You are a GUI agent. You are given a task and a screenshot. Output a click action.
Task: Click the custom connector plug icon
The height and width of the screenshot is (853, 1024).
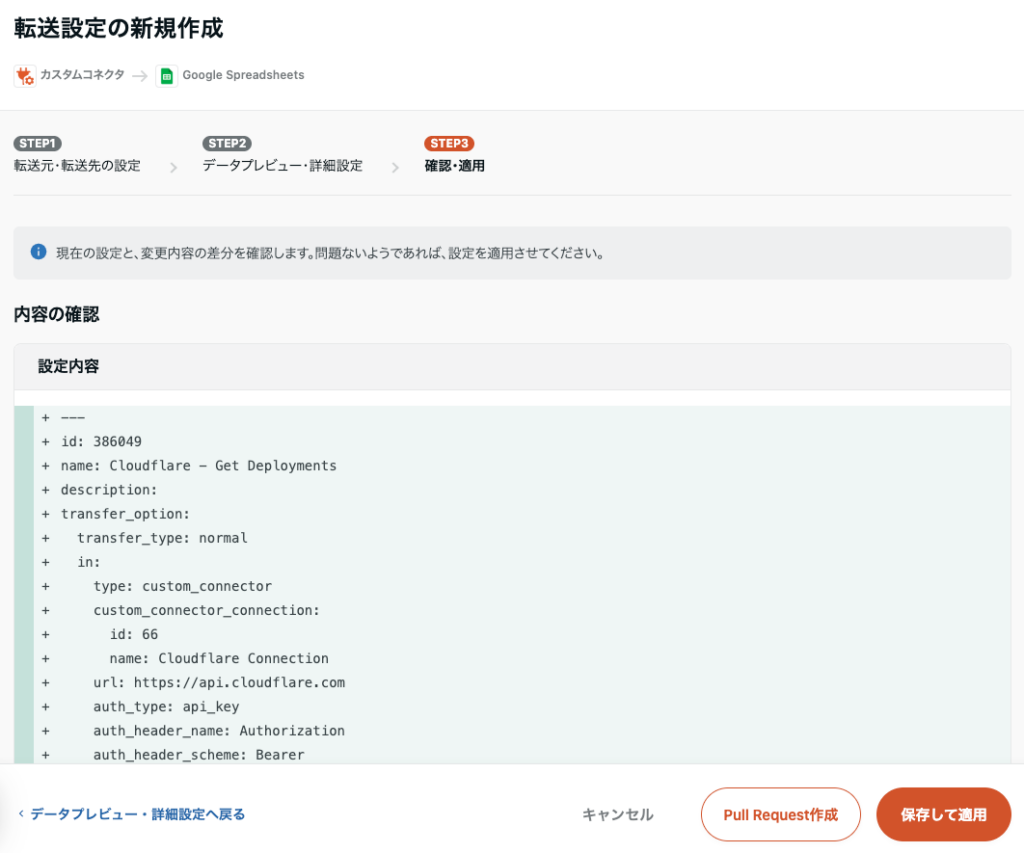(25, 76)
